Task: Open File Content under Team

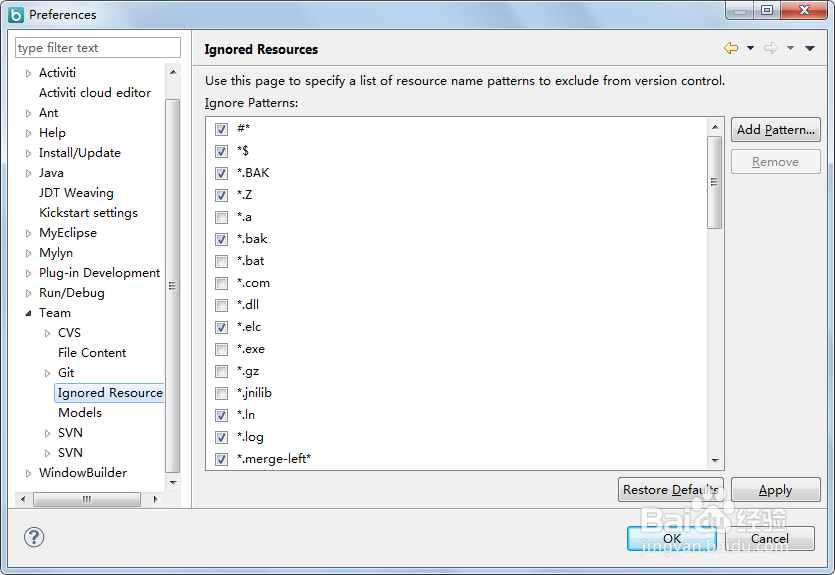Action: click(92, 352)
